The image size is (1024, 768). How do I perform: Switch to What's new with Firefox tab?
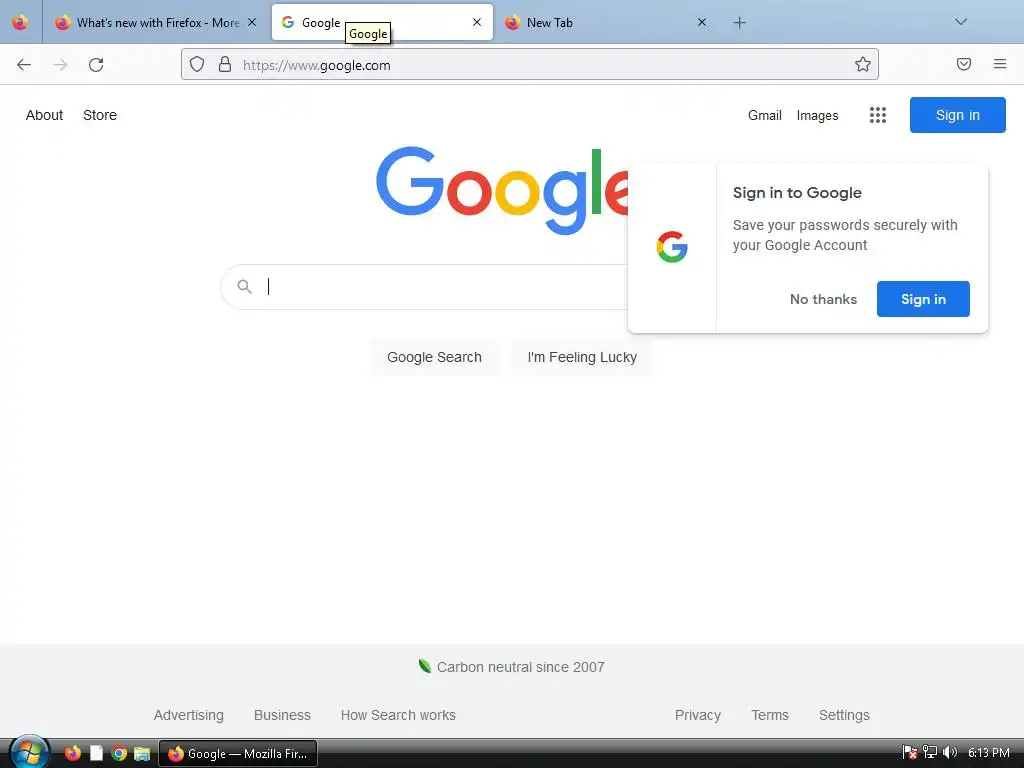(157, 22)
